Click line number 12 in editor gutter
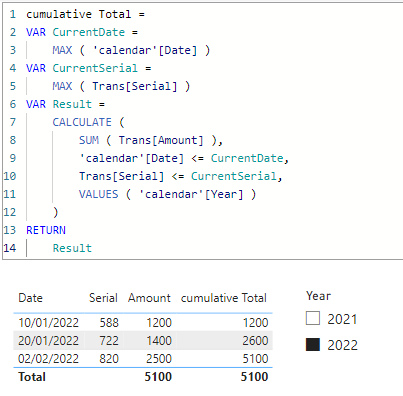Viewport: 403px width, 396px height. (10, 212)
